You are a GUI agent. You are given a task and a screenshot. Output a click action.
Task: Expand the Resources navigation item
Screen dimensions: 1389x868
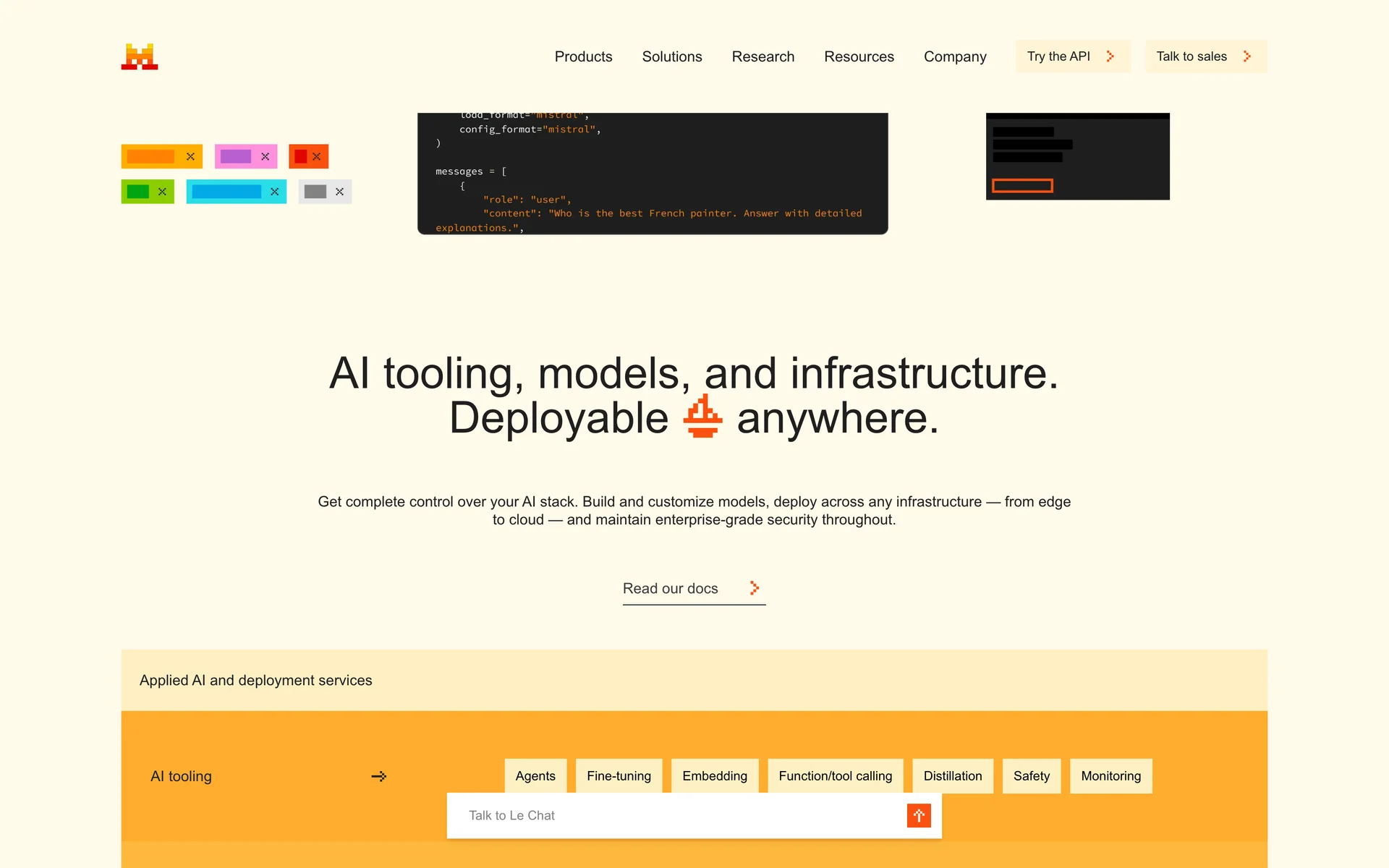[x=859, y=56]
